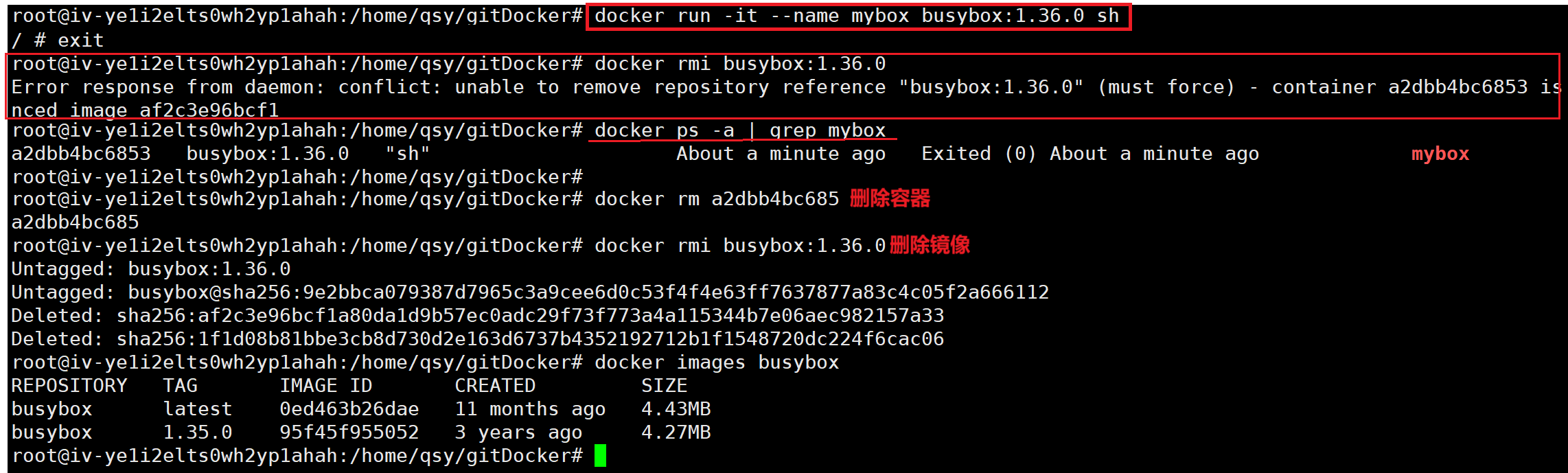Click the 'latest' tag cell
This screenshot has width=1568, height=473.
(x=198, y=409)
